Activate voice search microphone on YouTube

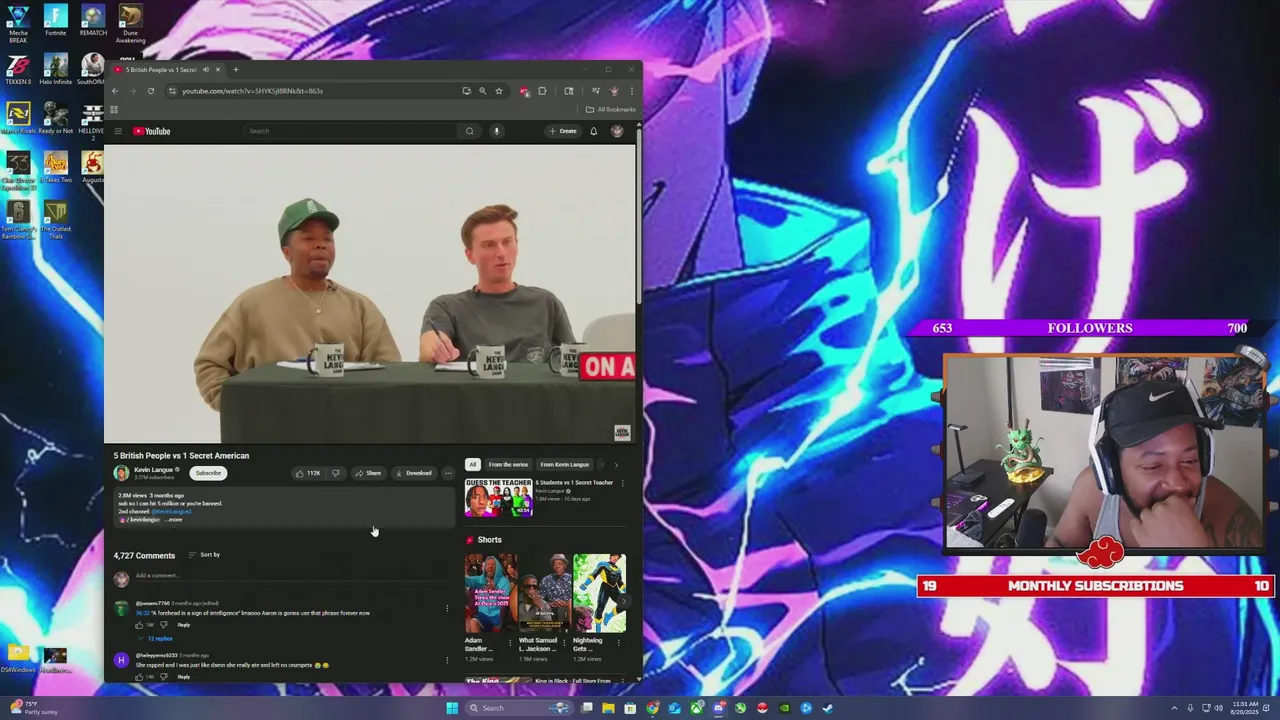point(496,131)
